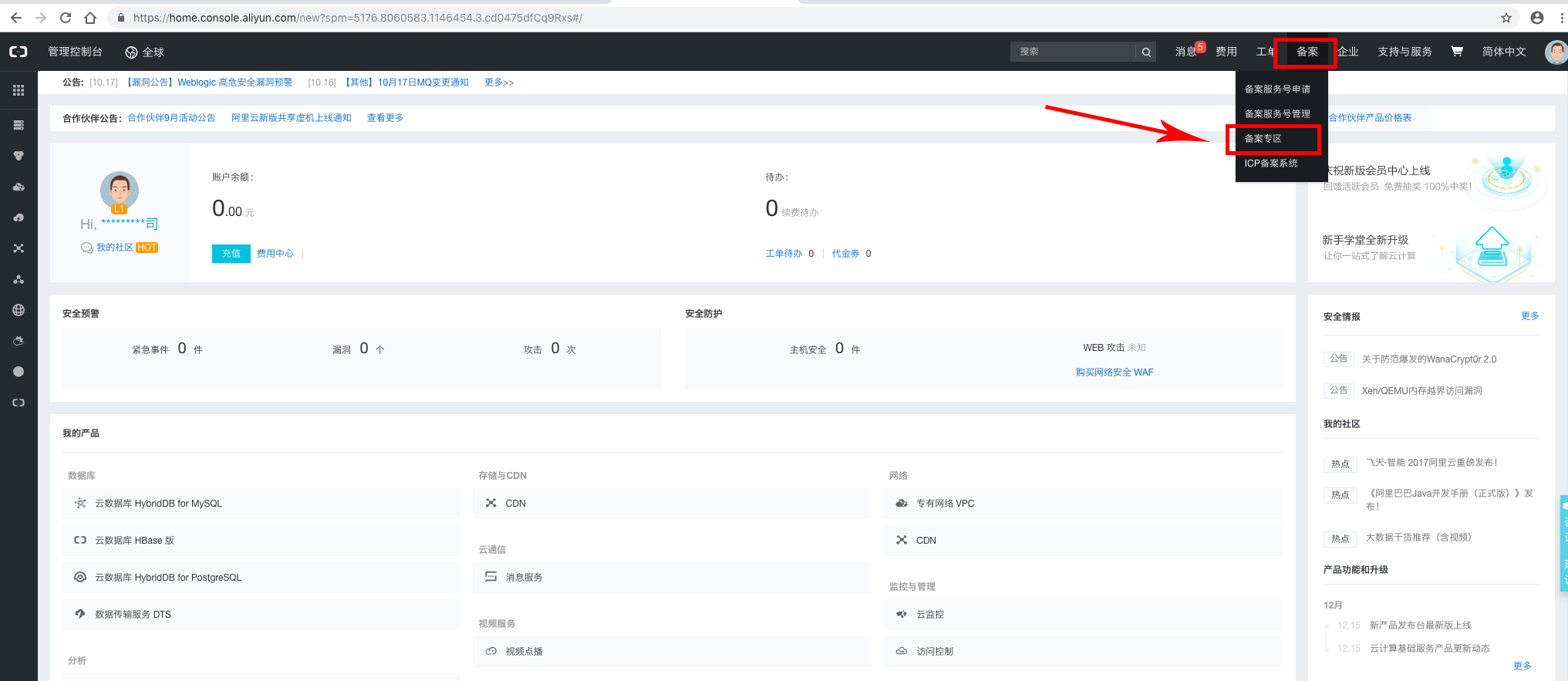Image resolution: width=1568 pixels, height=681 pixels.
Task: Open the global region globe selector
Action: pyautogui.click(x=144, y=52)
